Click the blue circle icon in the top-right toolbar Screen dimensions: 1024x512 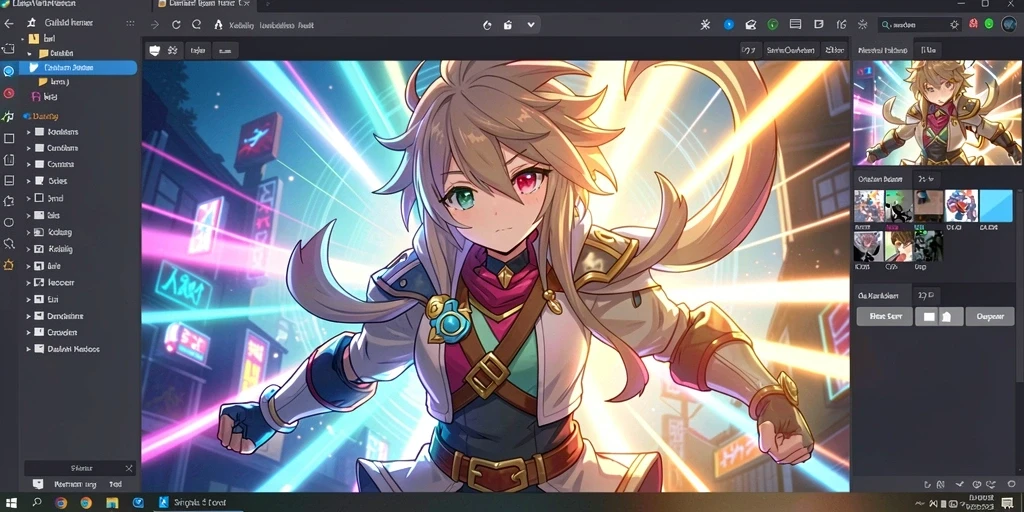[729, 25]
